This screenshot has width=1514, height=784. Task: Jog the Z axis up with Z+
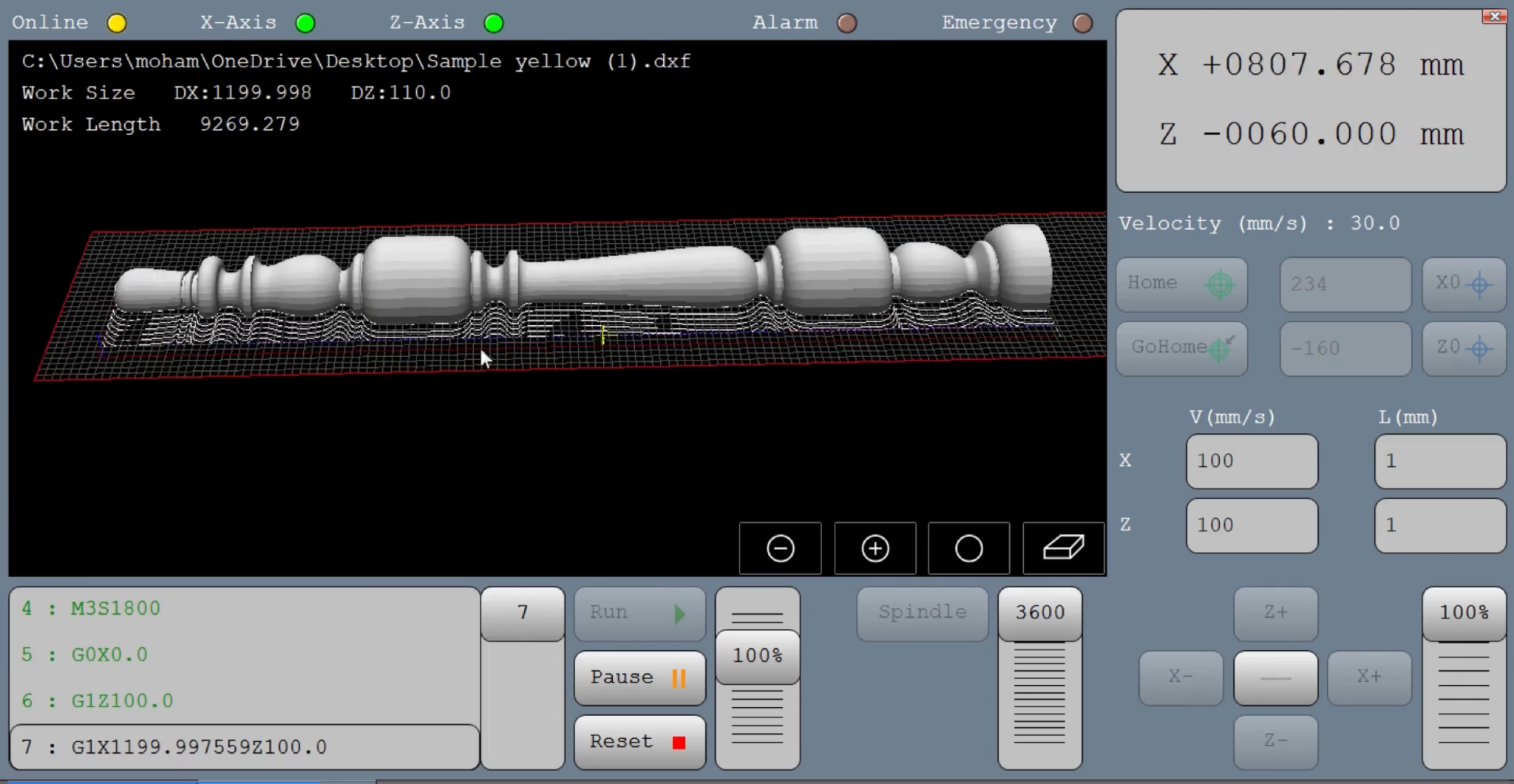(1275, 613)
